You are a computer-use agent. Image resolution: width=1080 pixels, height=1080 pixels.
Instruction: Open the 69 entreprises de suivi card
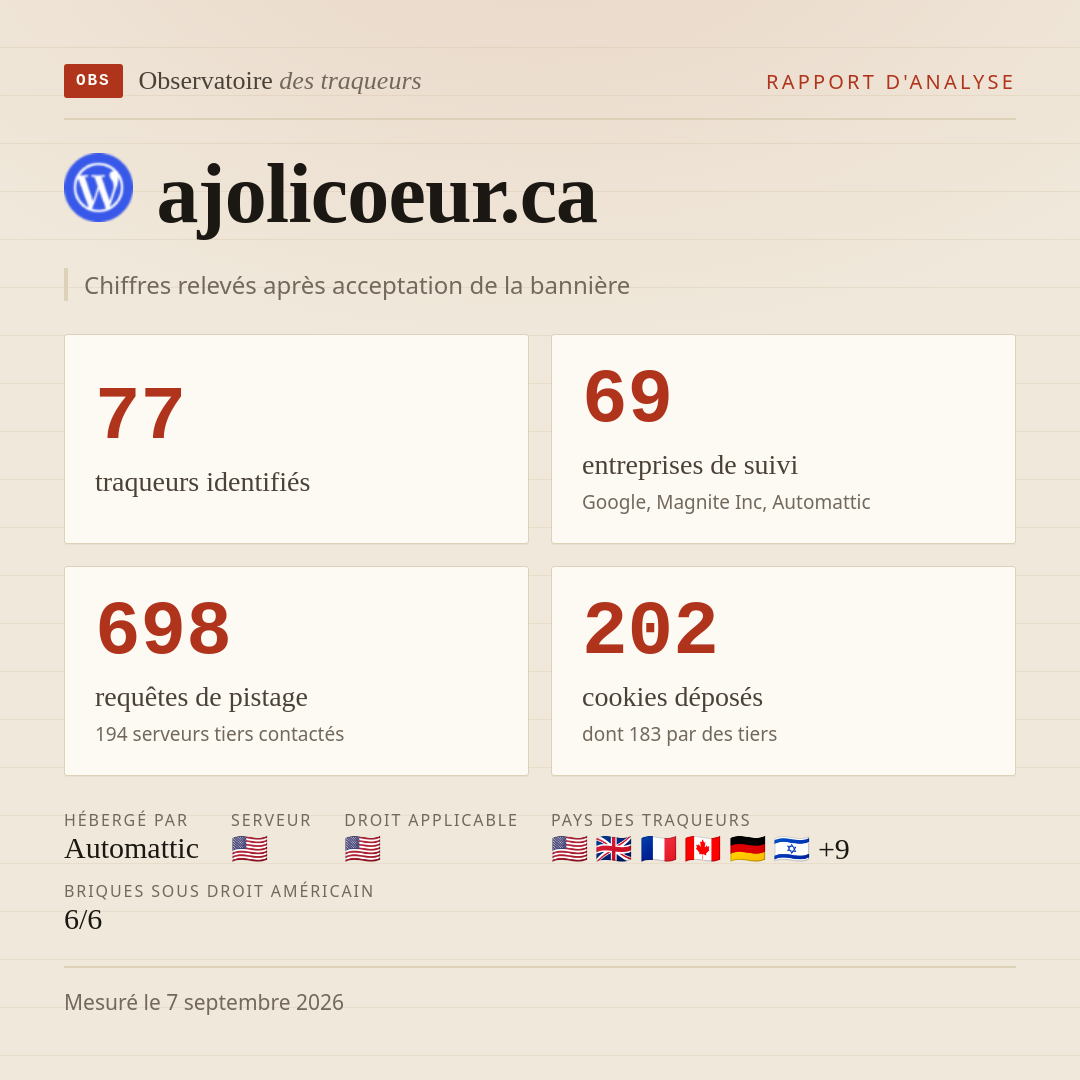783,439
